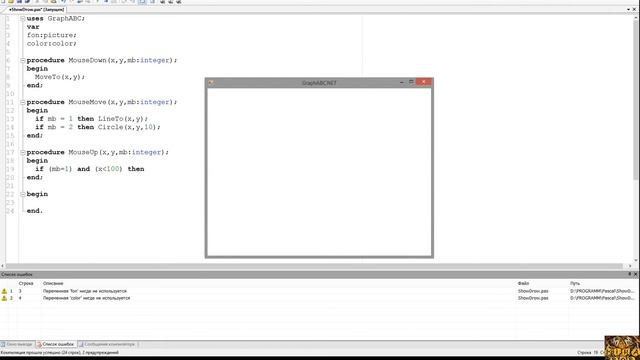Sort errors by the Описание column header
Viewport: 640px width, 360px height.
(53, 283)
